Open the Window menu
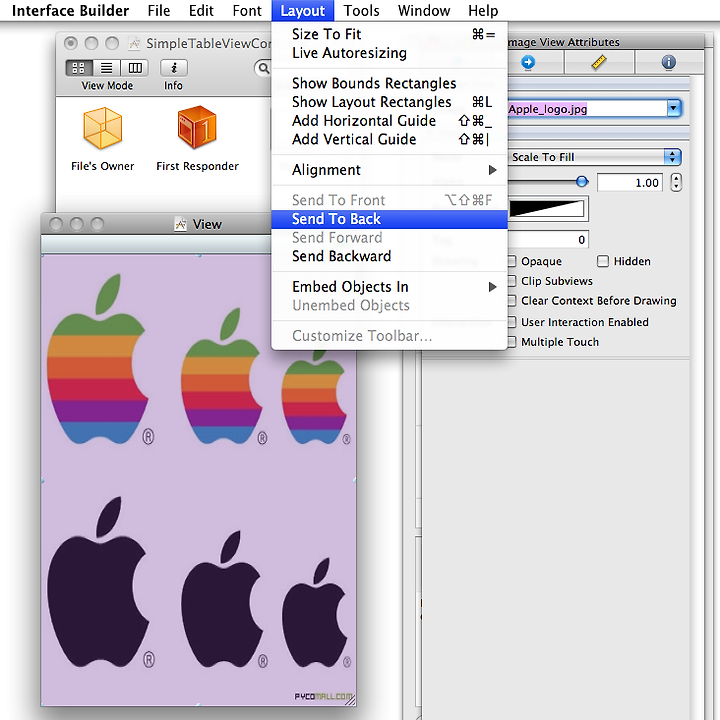720x720 pixels. [x=424, y=11]
